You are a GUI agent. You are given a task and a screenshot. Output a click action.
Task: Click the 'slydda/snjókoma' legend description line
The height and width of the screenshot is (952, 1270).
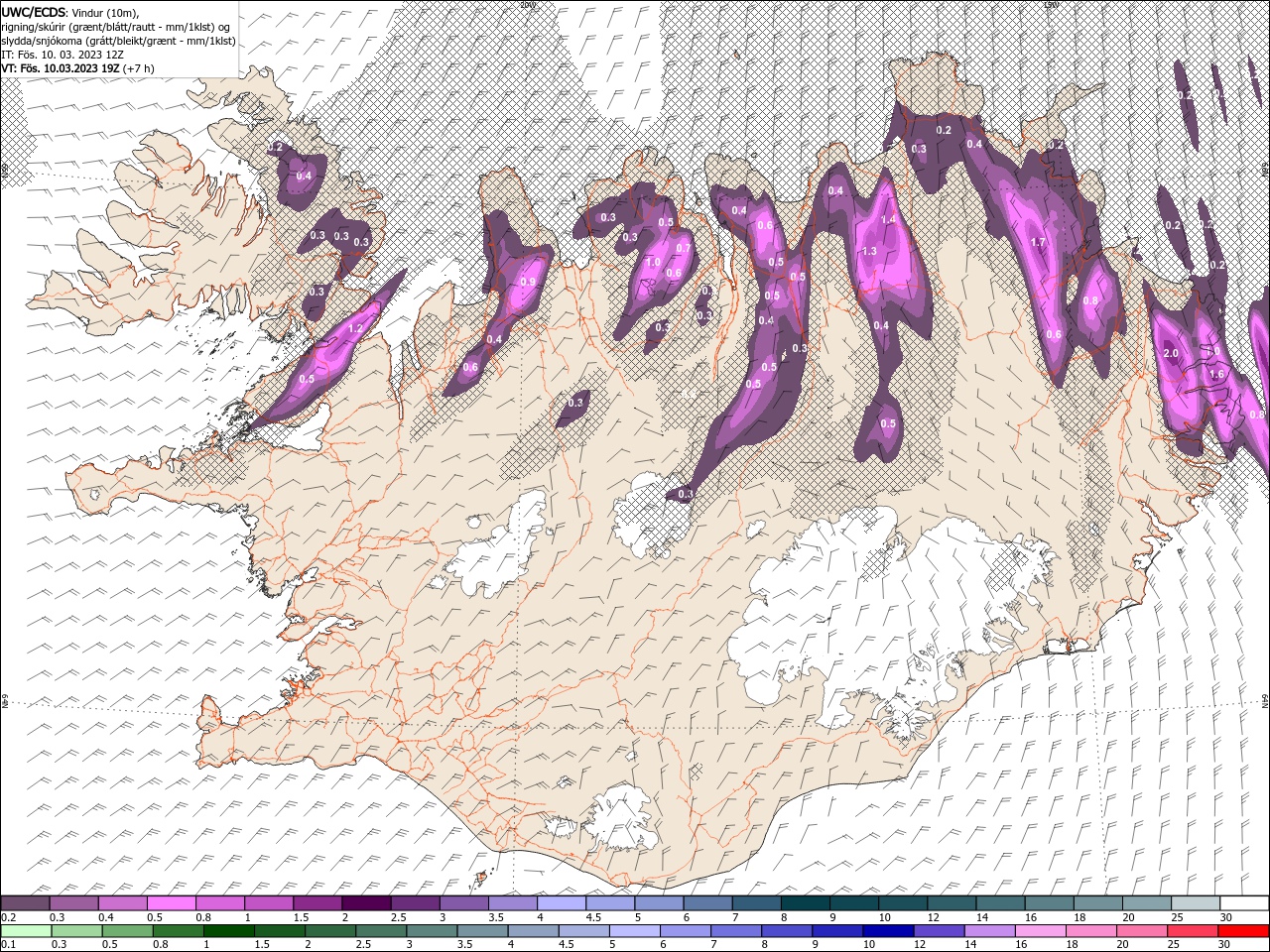(x=118, y=41)
